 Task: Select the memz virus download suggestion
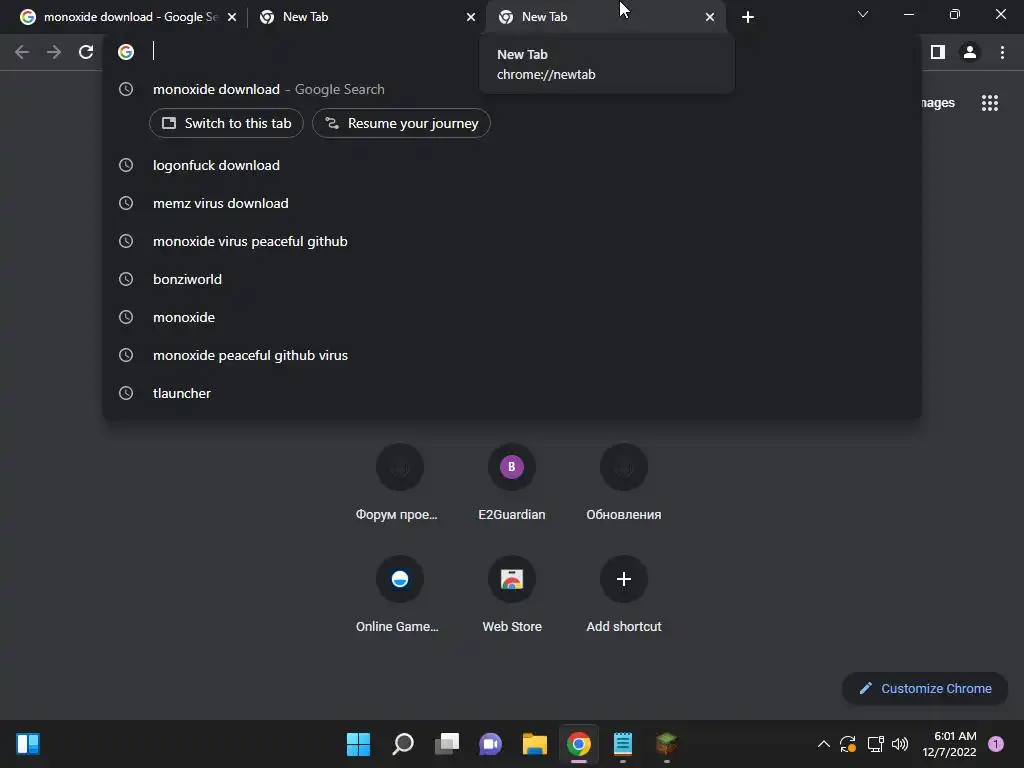pos(512,203)
